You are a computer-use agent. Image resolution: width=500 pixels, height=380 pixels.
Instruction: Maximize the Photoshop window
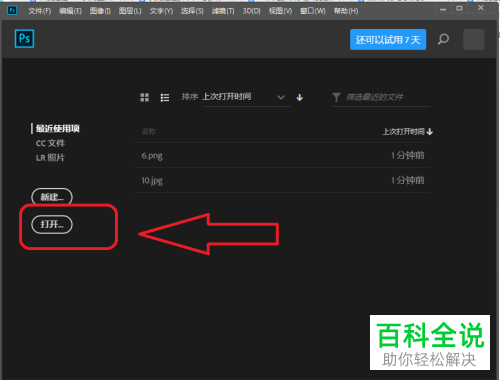[x=459, y=9]
